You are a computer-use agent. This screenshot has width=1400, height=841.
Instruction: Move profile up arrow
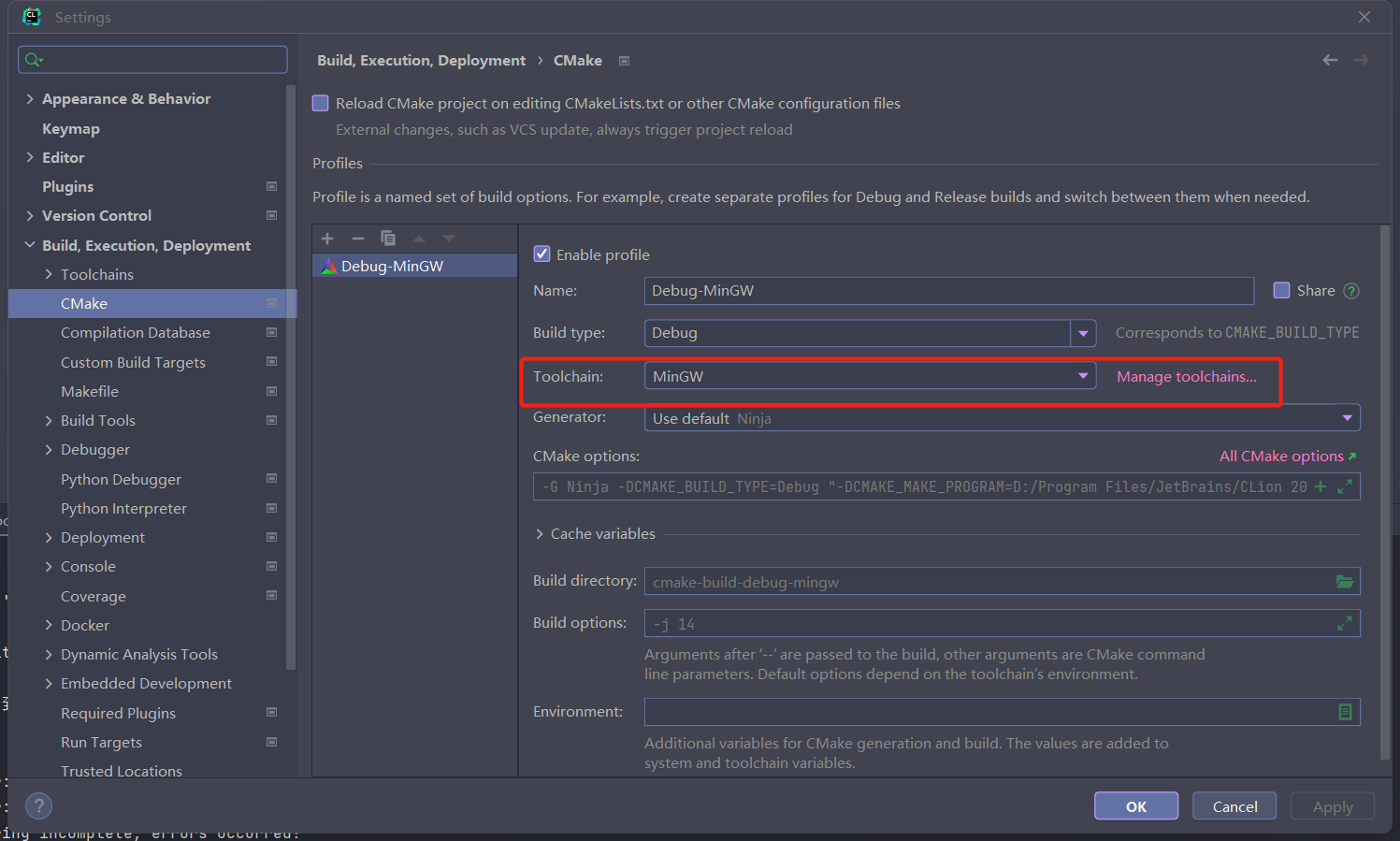419,239
